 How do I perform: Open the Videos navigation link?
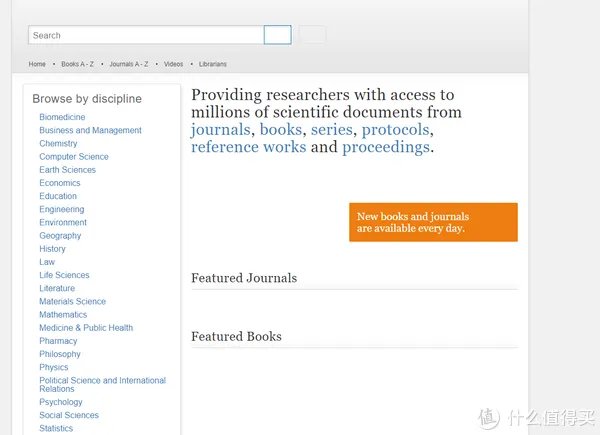173,64
